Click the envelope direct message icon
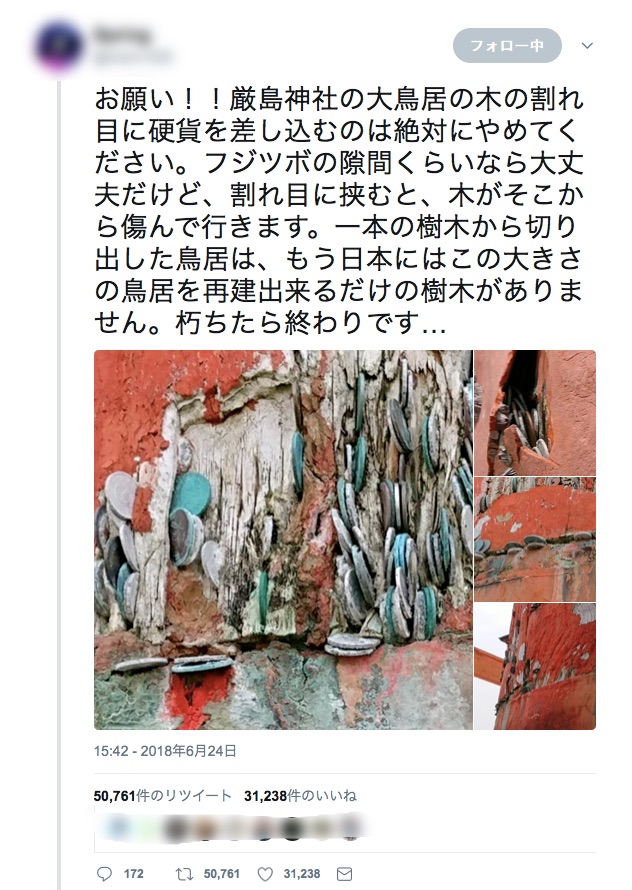 (x=345, y=874)
